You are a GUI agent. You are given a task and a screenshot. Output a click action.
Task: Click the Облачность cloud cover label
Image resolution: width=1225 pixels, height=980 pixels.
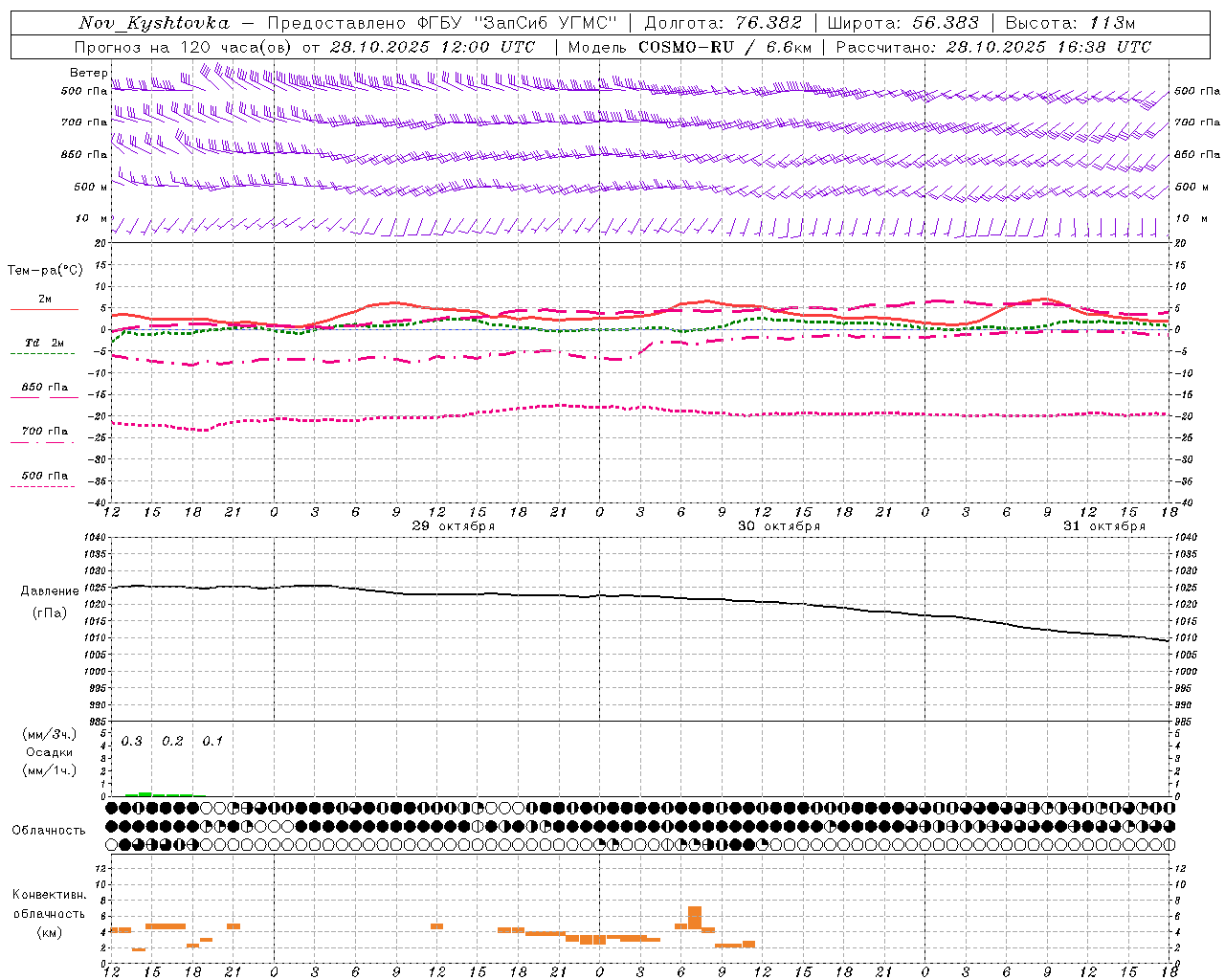[49, 831]
